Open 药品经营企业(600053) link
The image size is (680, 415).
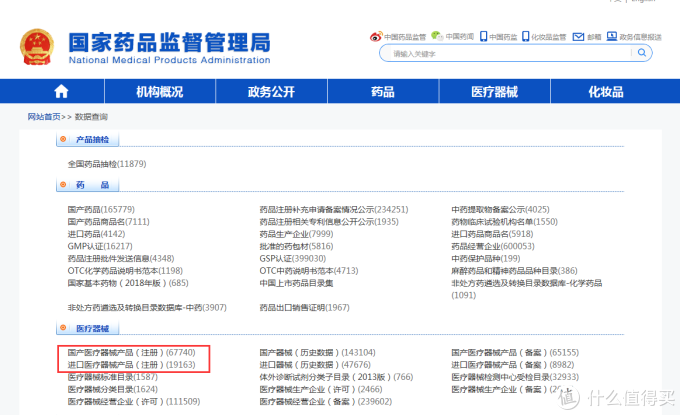493,246
